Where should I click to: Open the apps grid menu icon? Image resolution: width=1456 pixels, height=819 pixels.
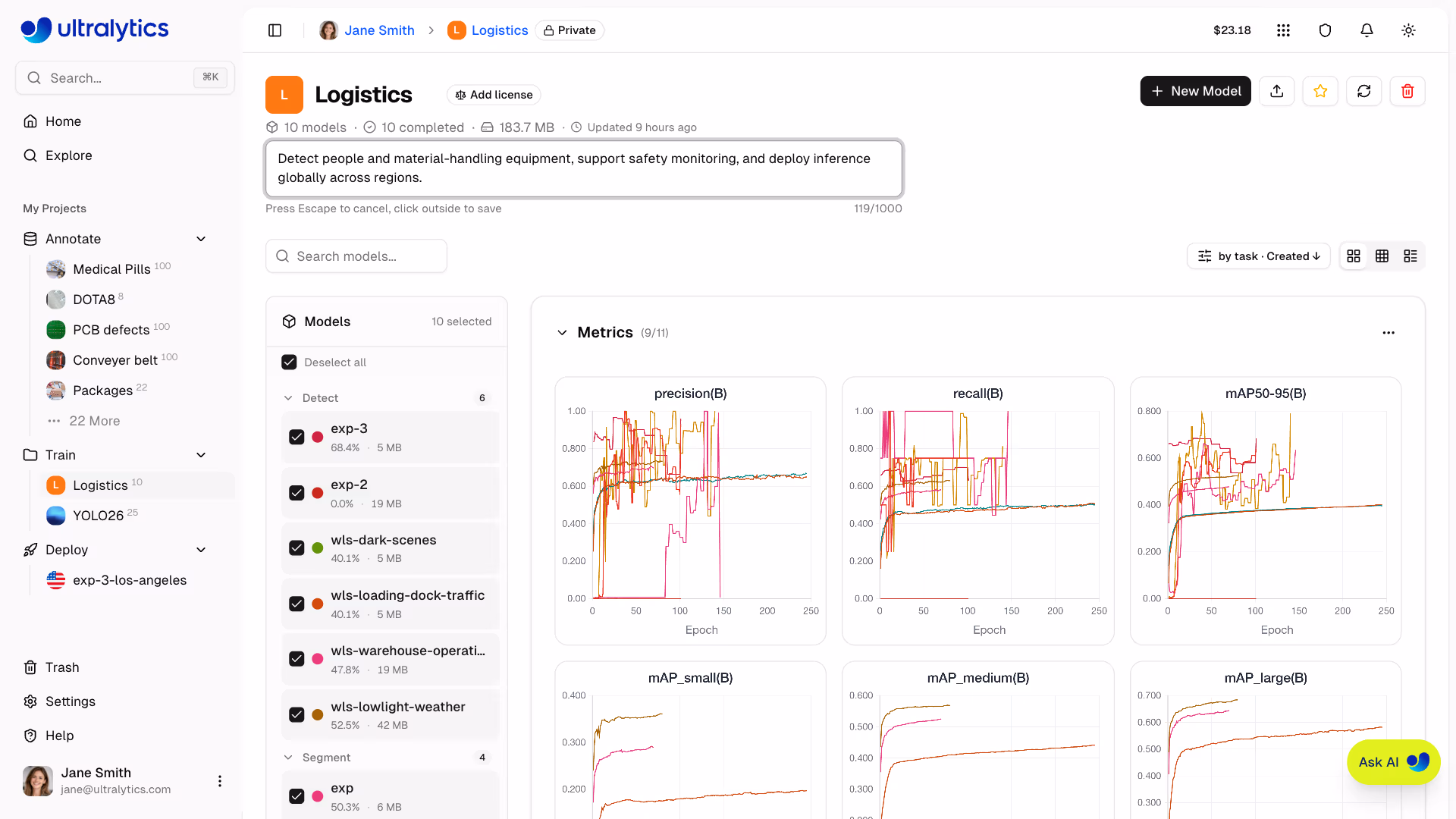click(x=1283, y=30)
